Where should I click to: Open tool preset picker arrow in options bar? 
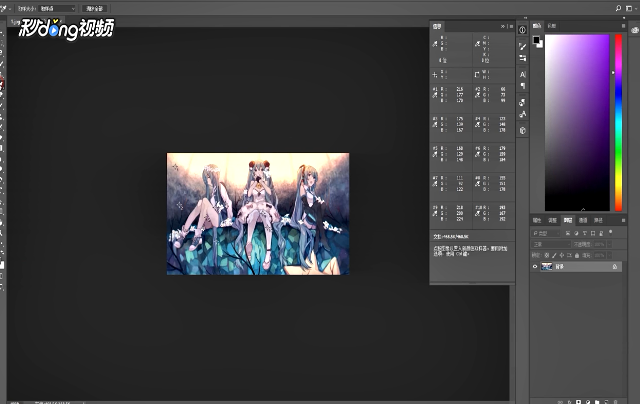[x=9, y=8]
